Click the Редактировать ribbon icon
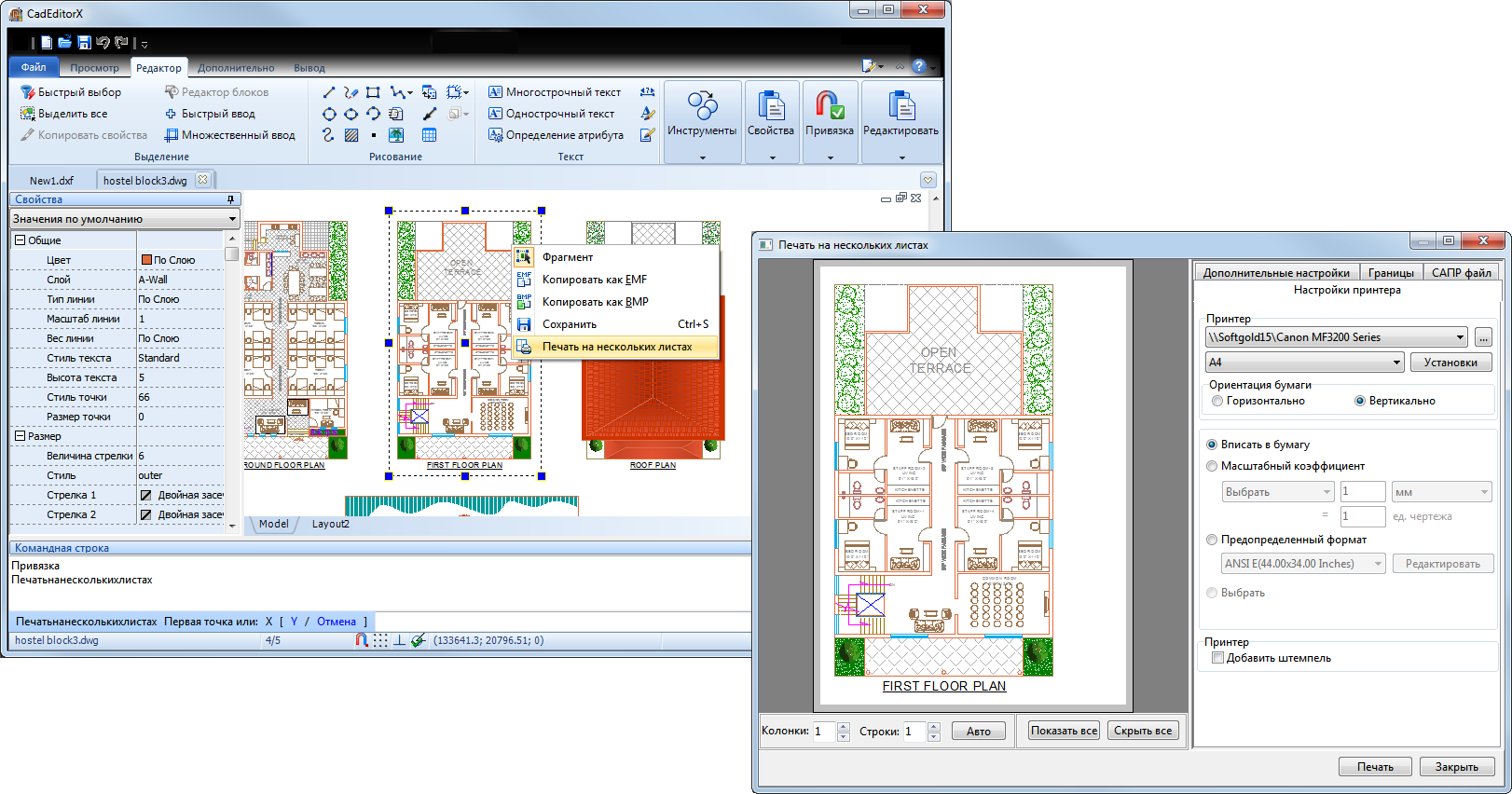Screen dimensions: 1512x794 coord(900,107)
